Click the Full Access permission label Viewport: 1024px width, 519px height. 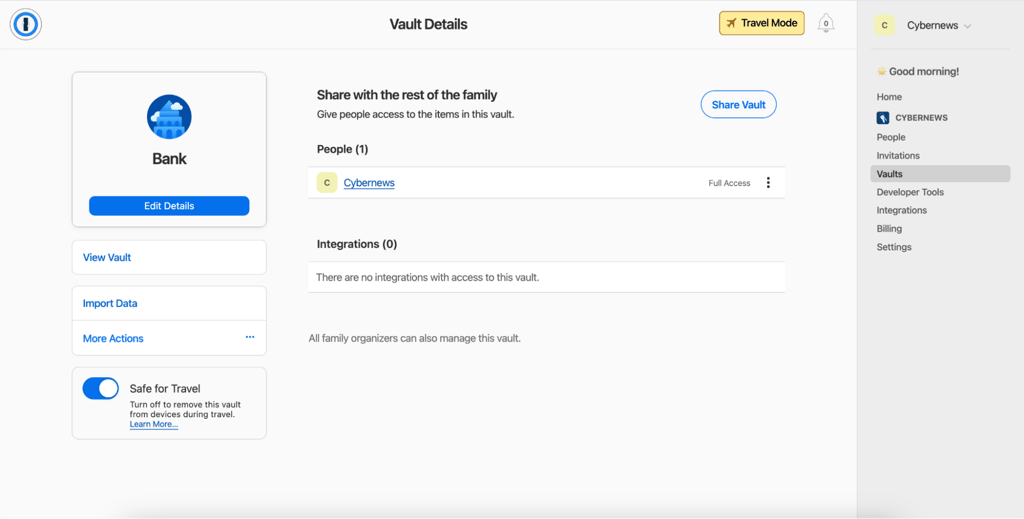point(729,183)
